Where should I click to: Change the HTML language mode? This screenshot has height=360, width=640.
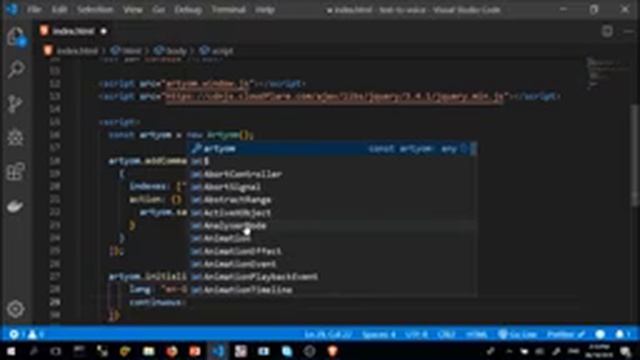pyautogui.click(x=476, y=335)
